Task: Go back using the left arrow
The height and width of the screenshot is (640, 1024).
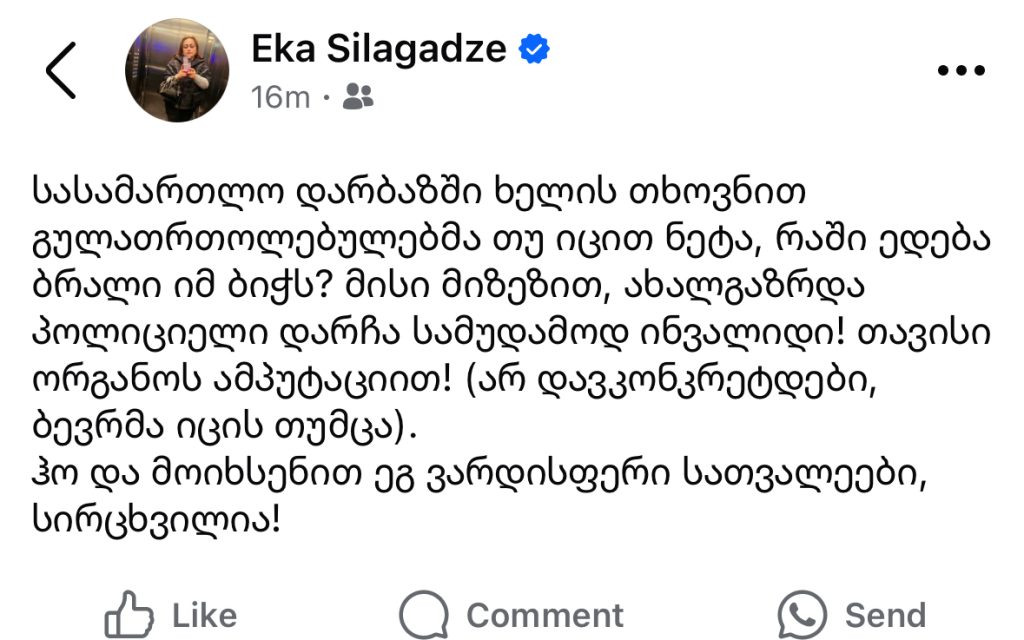Action: (61, 71)
